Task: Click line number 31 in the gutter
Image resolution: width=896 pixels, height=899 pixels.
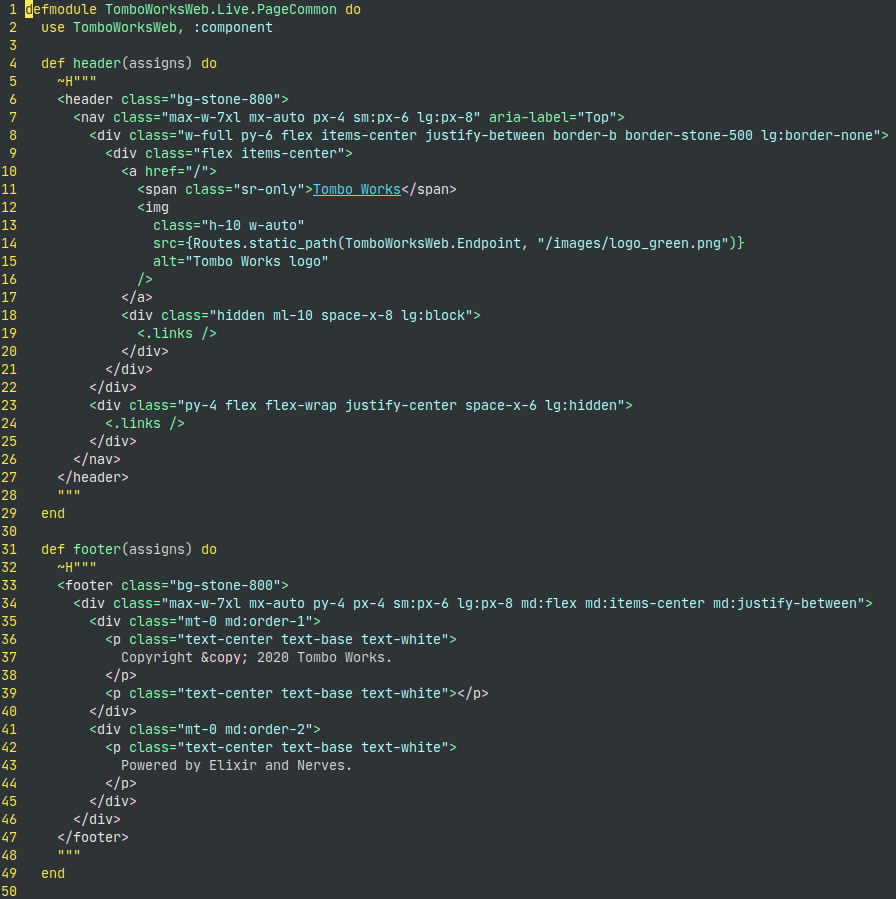Action: pyautogui.click(x=9, y=549)
